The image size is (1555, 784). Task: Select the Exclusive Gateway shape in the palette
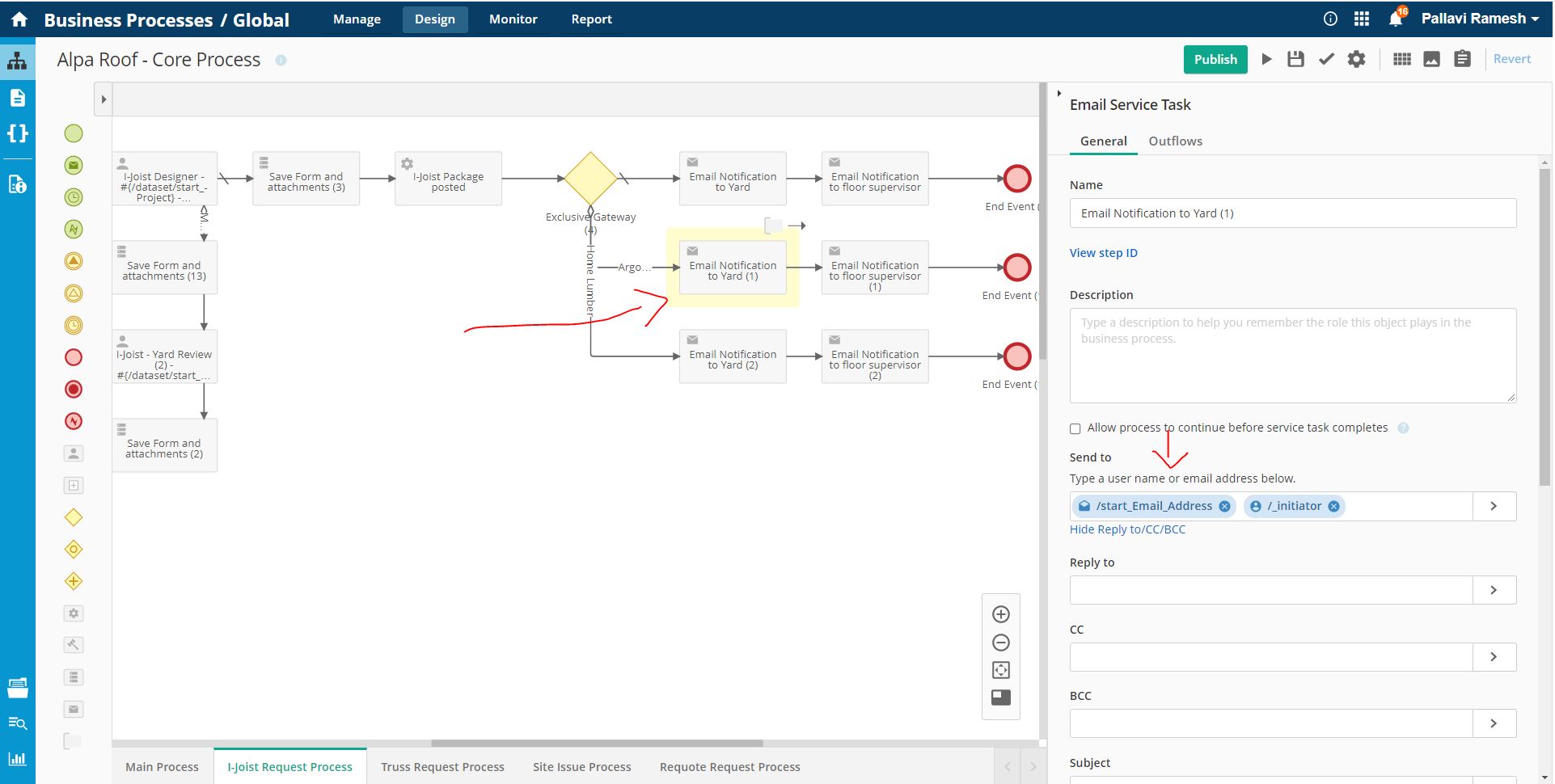[73, 517]
